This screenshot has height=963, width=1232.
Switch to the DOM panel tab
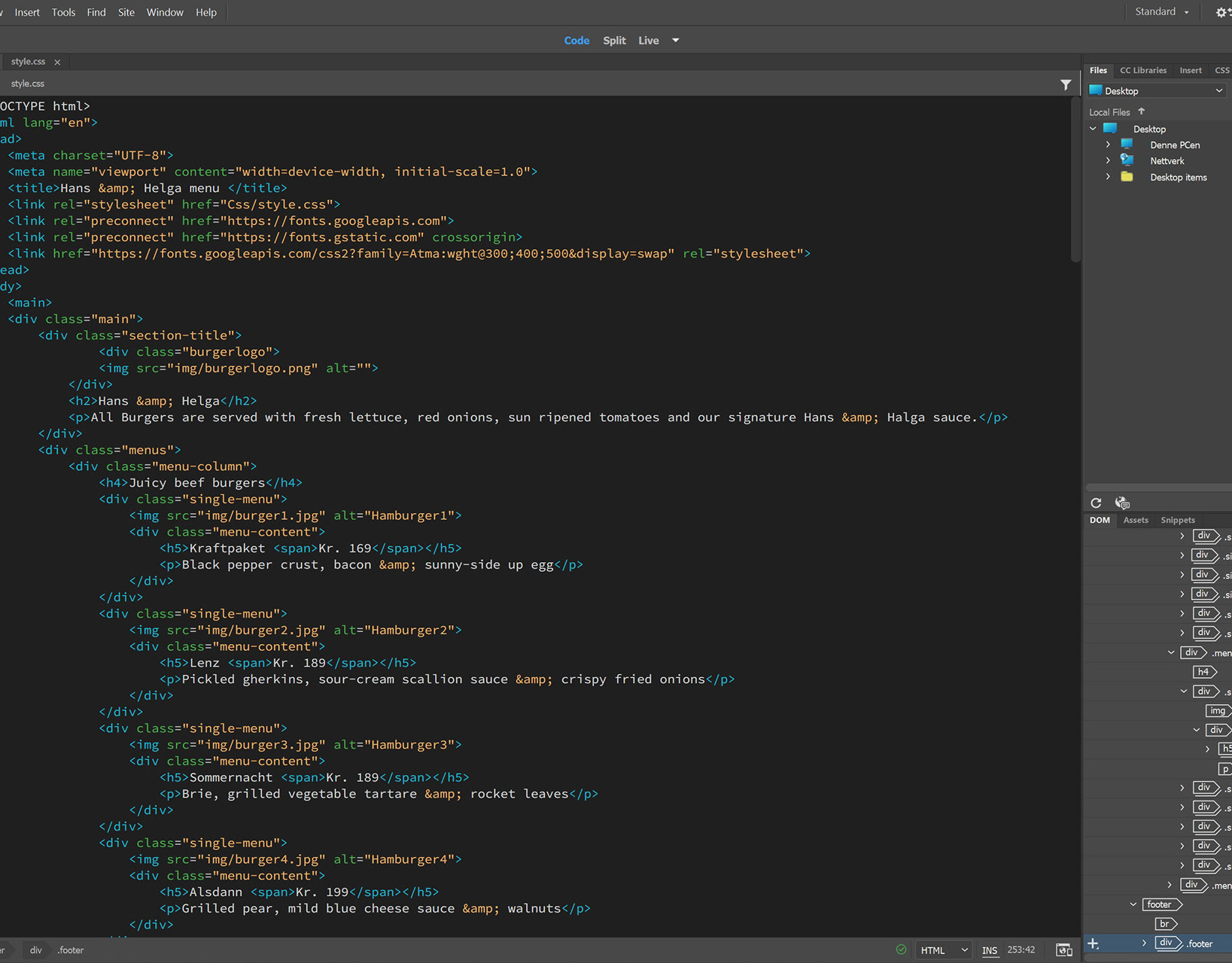click(1100, 520)
